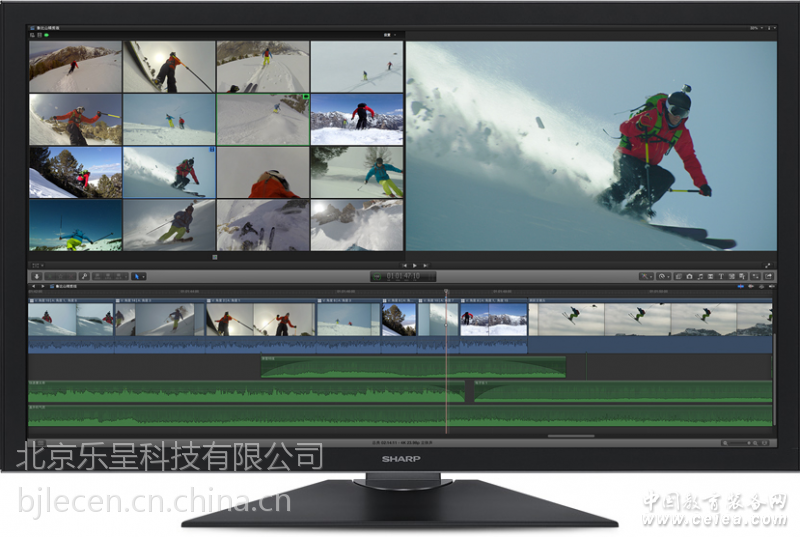Open the enhancements magic wand dropdown
Screen dimensions: 800x537
646,275
